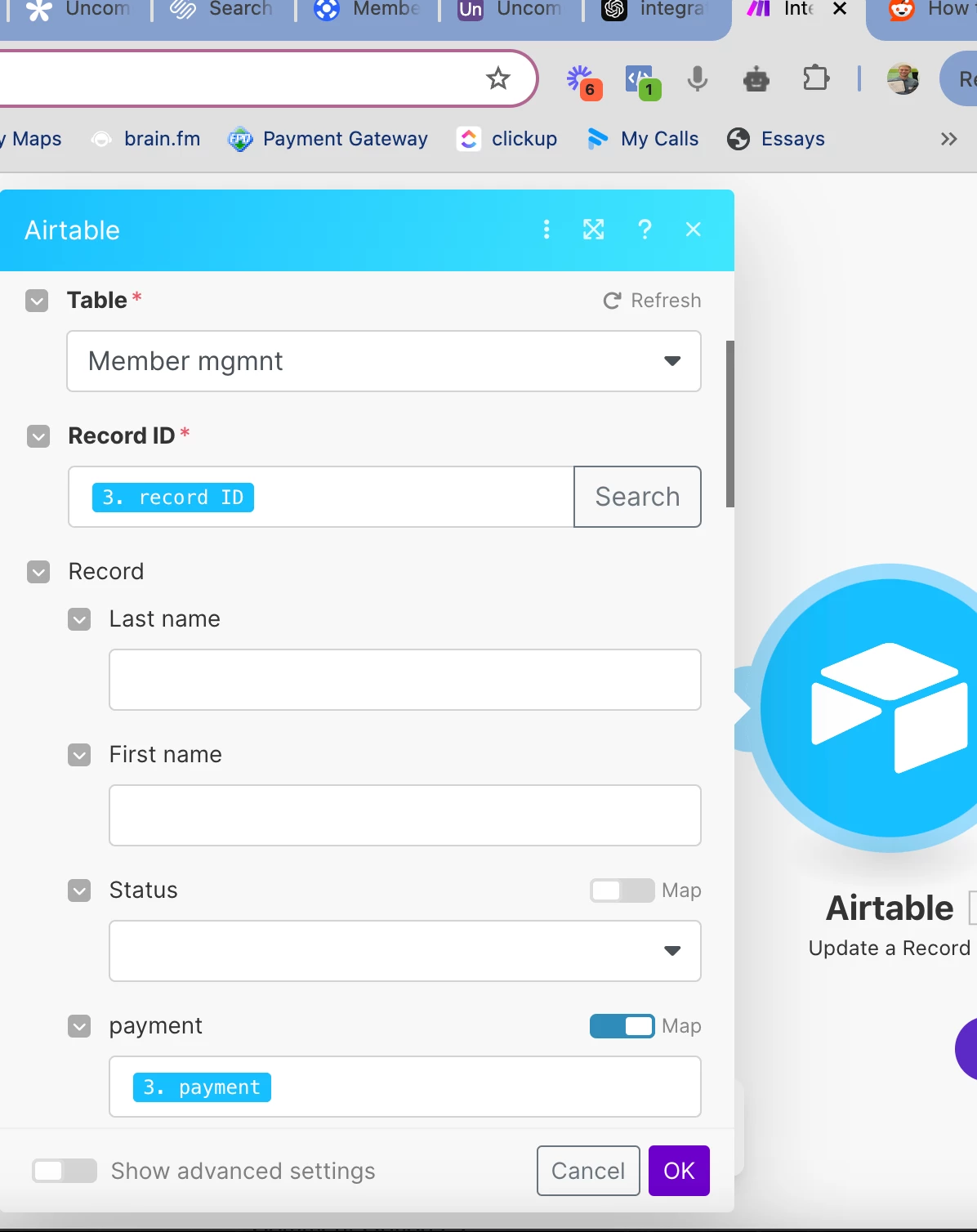The image size is (977, 1232).
Task: Collapse the payment field
Action: (x=79, y=1026)
